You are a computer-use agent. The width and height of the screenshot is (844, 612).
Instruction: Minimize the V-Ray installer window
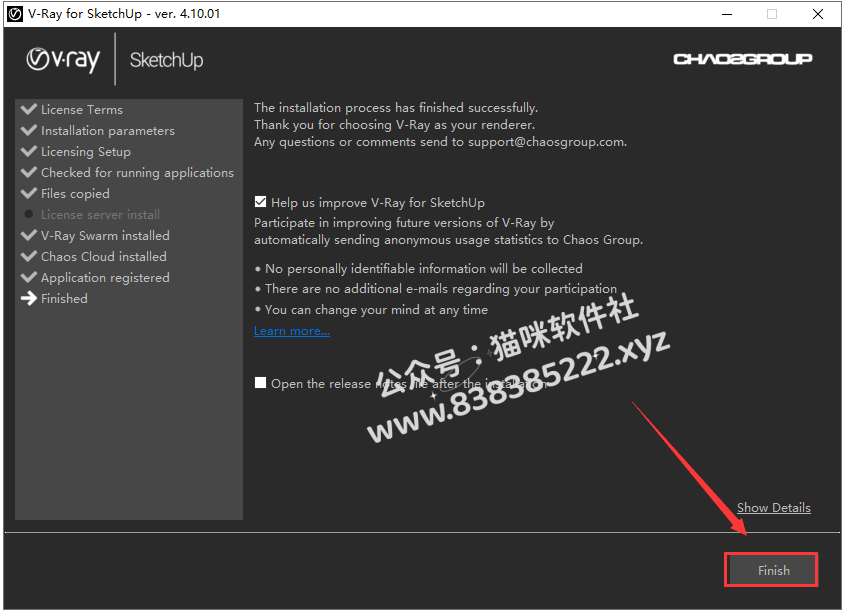click(727, 14)
